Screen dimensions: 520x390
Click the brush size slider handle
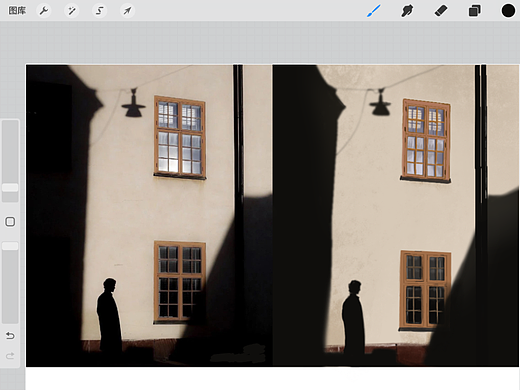click(10, 187)
